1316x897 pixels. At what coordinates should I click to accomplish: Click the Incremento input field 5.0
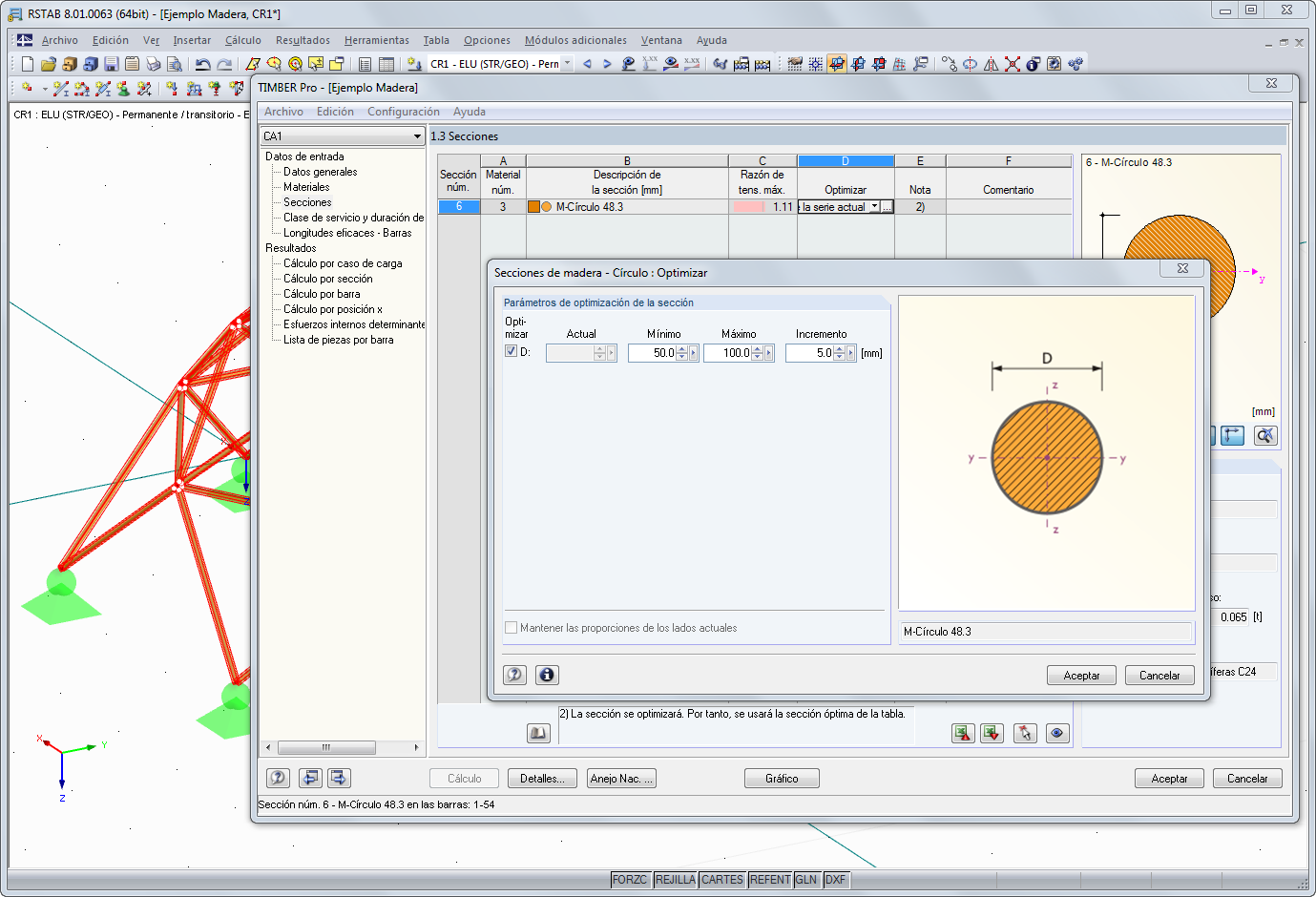pos(809,353)
